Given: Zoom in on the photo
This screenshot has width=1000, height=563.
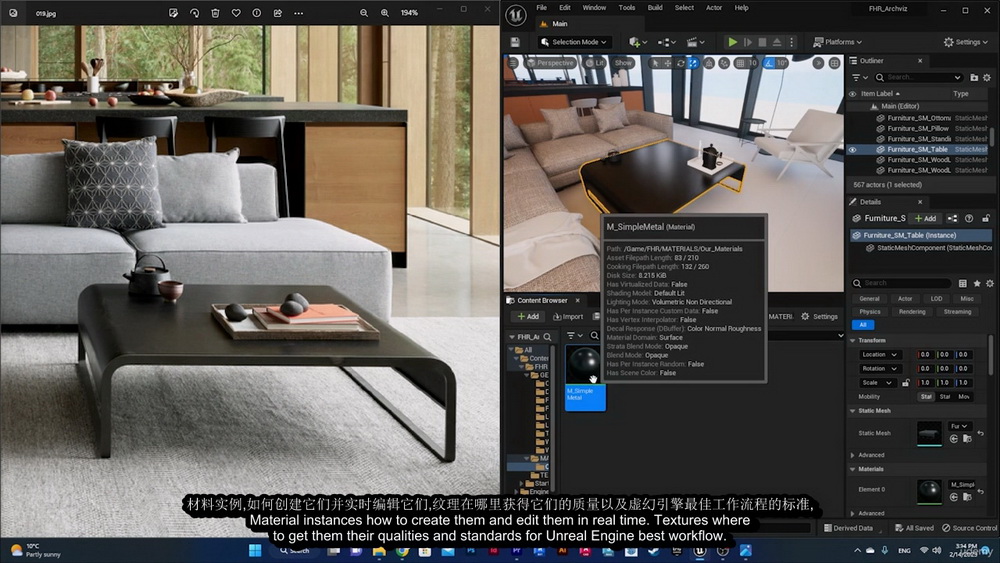Looking at the screenshot, I should point(385,13).
